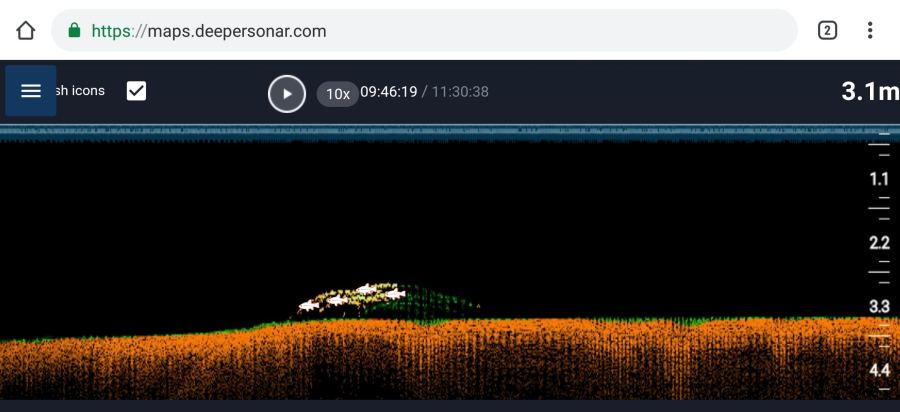Click the current time 09:46:19

click(388, 92)
